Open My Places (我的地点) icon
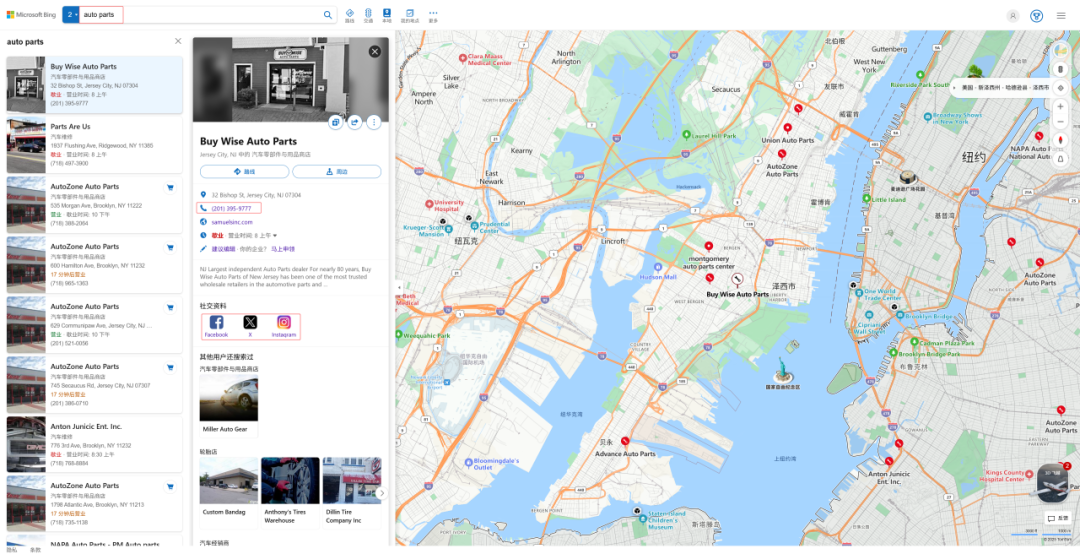The width and height of the screenshot is (1080, 554). pyautogui.click(x=410, y=15)
